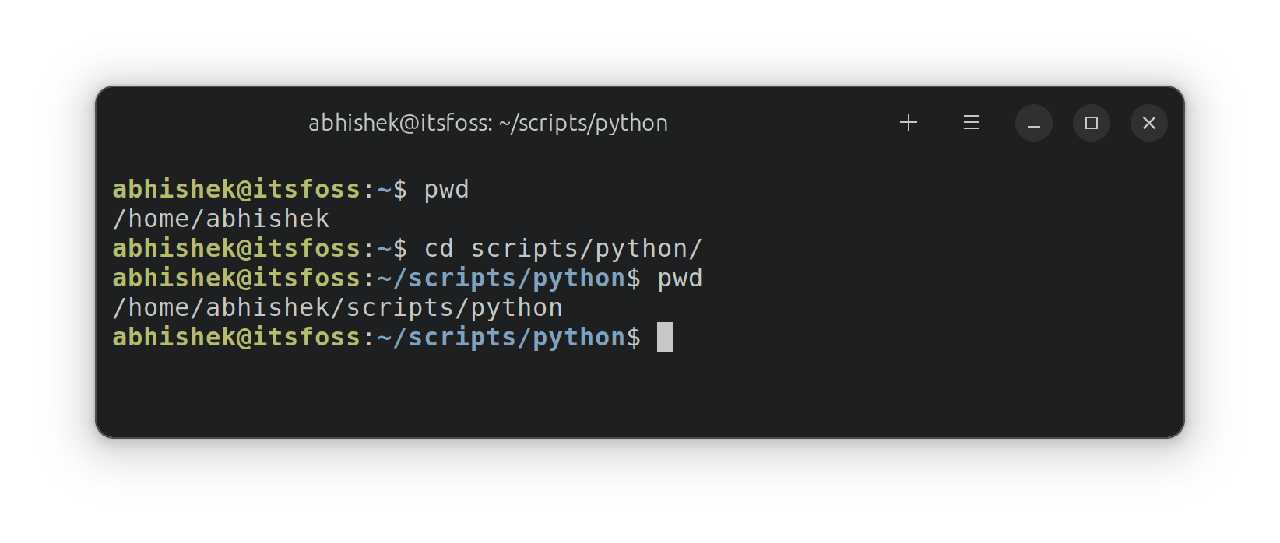
Task: Click the first pwd command text
Action: tap(446, 189)
